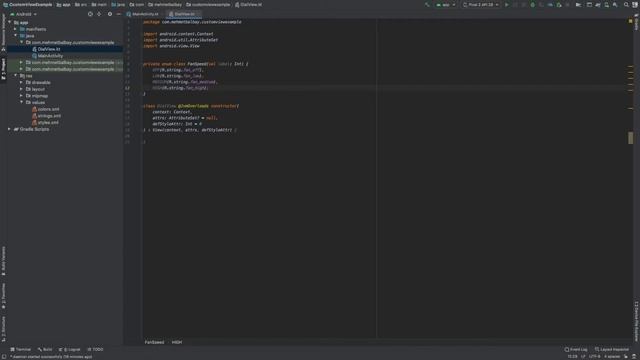This screenshot has height=360, width=640.
Task: Open the Build Variants side tab
Action: [x=3, y=260]
